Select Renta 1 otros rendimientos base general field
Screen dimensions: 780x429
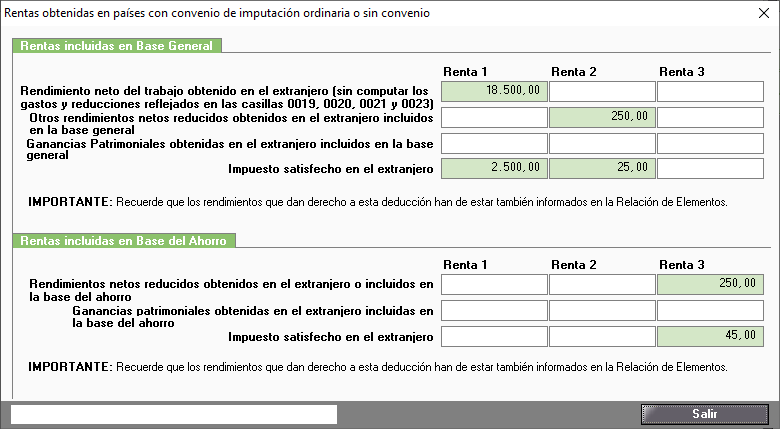pyautogui.click(x=494, y=117)
